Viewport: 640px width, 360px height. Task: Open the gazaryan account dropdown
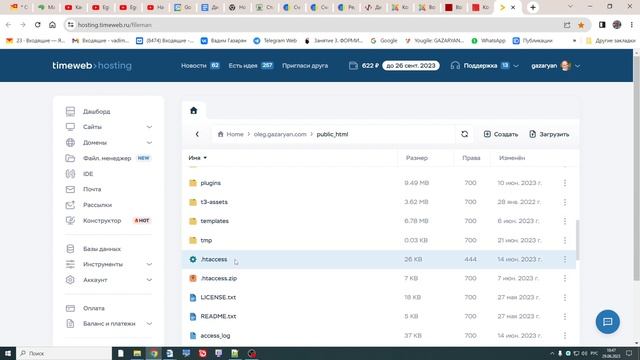556,66
